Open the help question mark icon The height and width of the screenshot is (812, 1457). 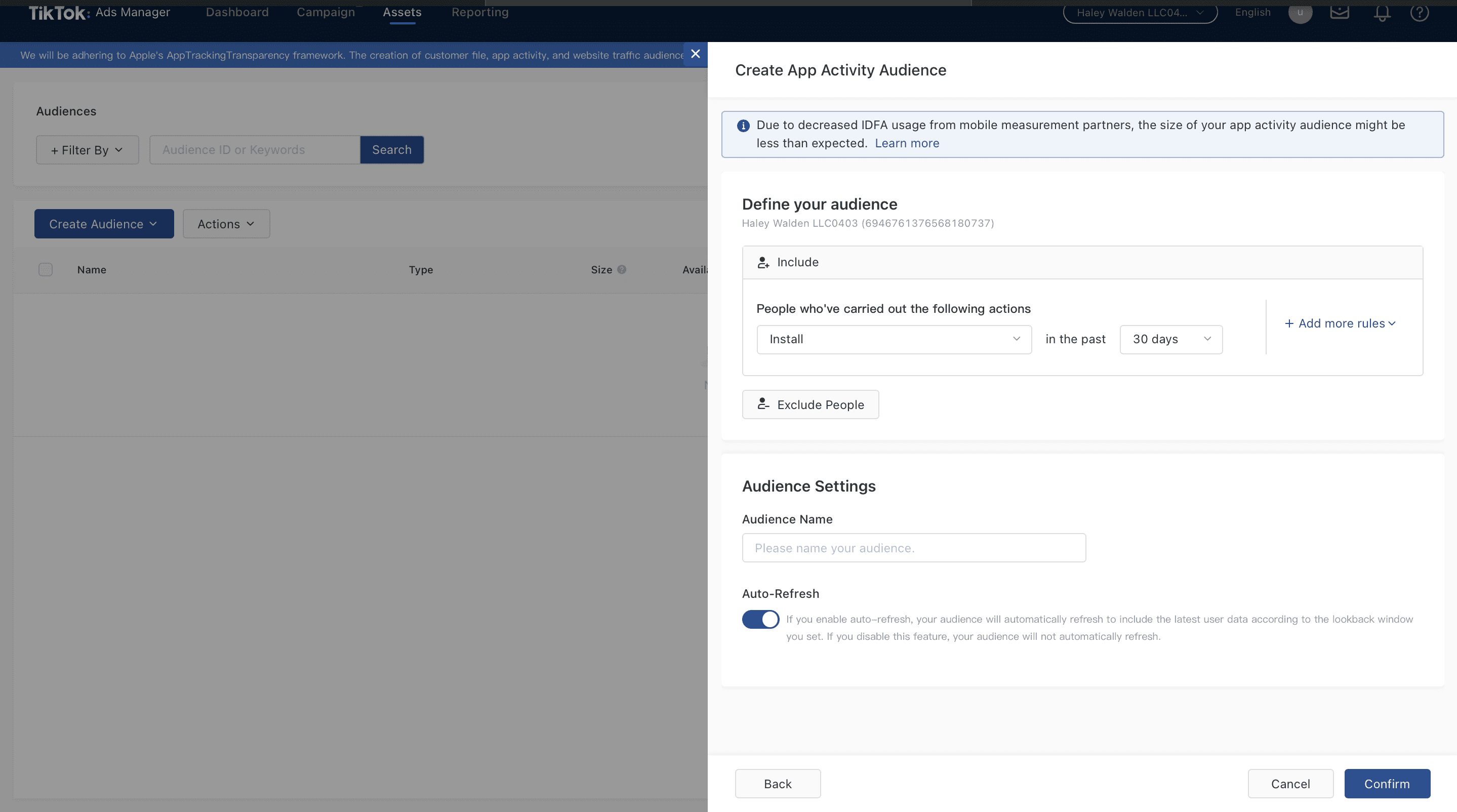coord(1419,13)
